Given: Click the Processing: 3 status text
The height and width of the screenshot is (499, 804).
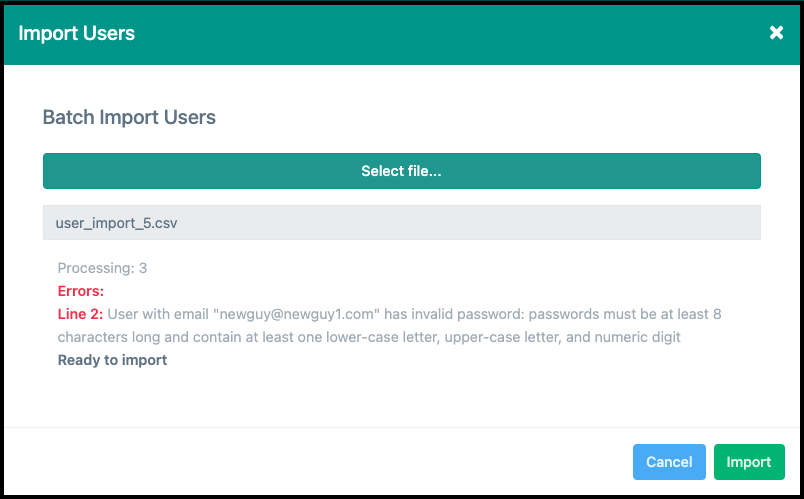Looking at the screenshot, I should point(102,268).
